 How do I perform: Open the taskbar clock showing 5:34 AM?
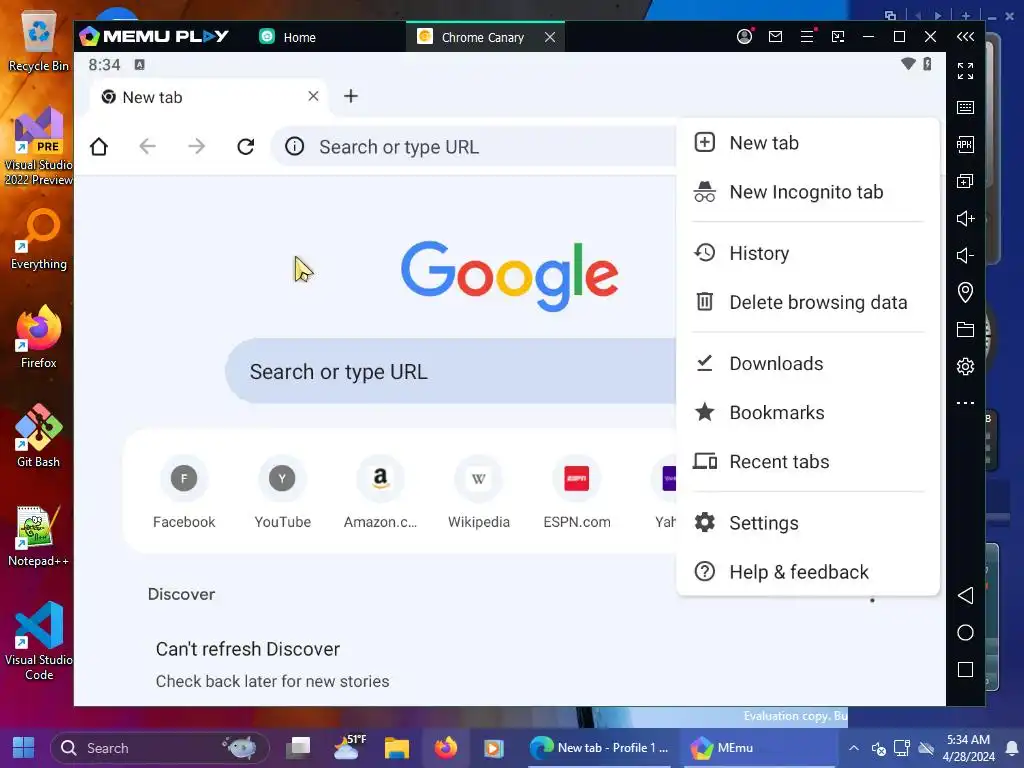[968, 748]
